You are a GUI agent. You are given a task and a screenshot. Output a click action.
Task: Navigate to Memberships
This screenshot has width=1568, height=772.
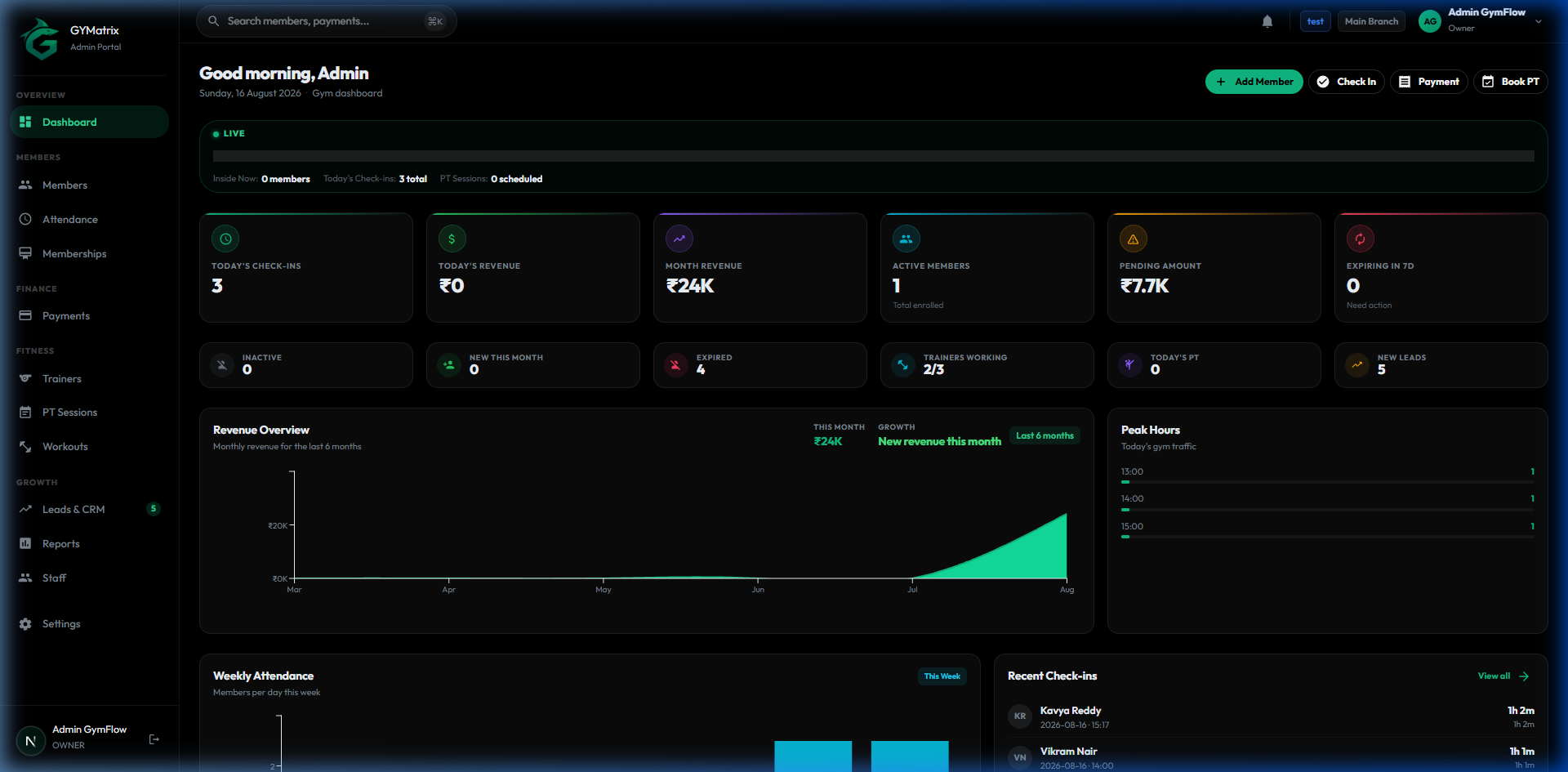pos(89,254)
